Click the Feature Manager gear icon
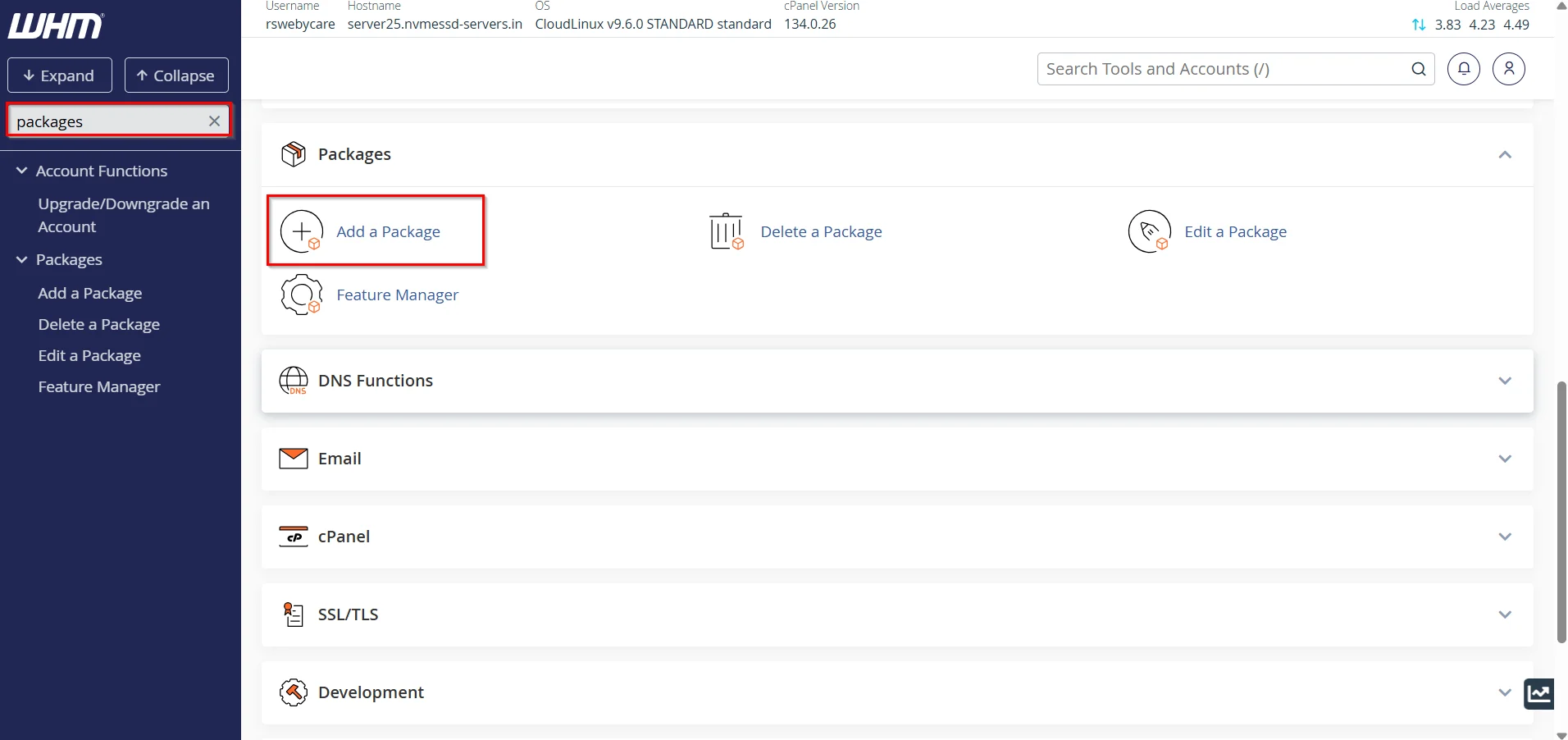The width and height of the screenshot is (1568, 740). point(302,295)
